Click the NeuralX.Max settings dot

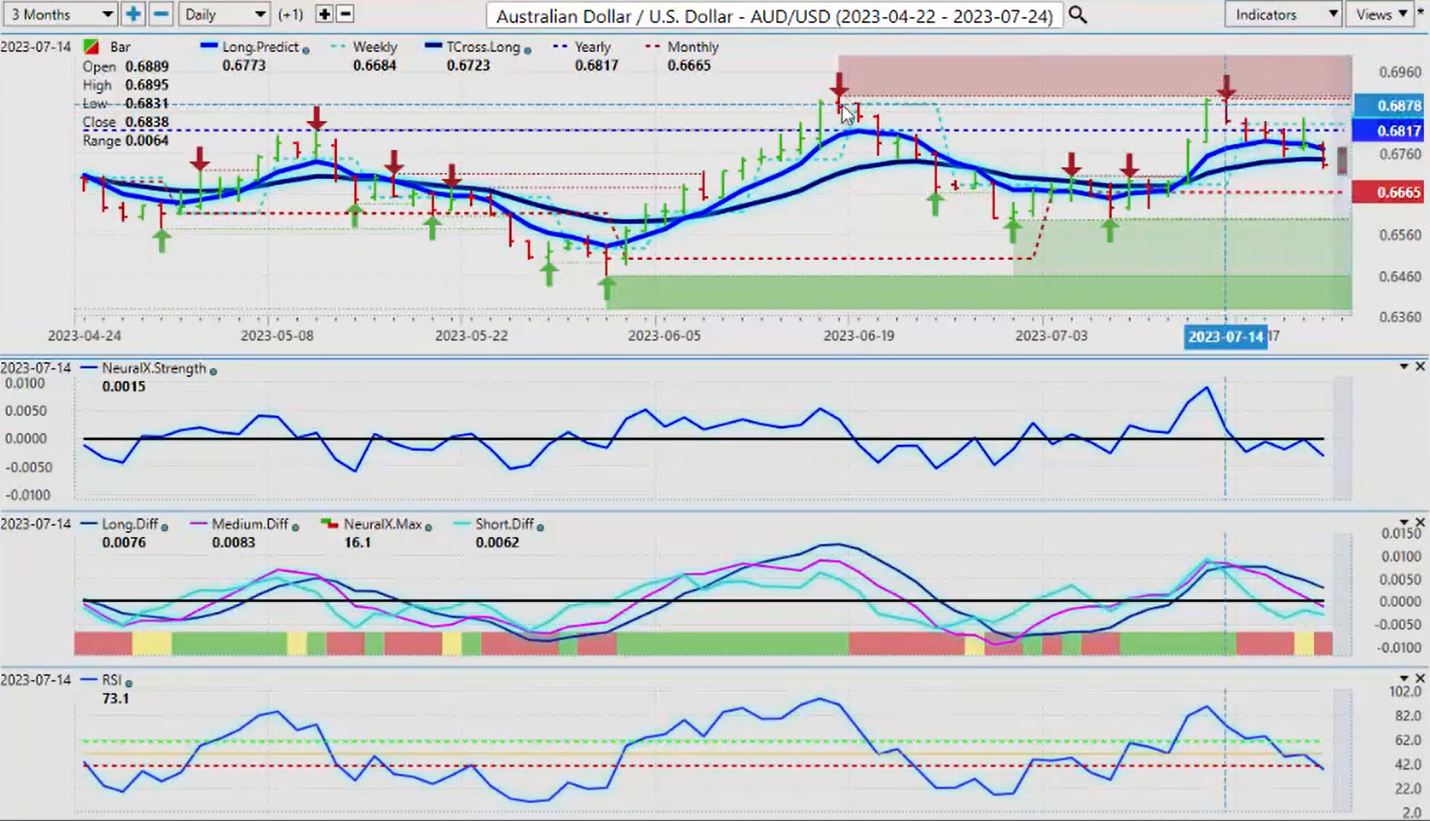point(427,526)
